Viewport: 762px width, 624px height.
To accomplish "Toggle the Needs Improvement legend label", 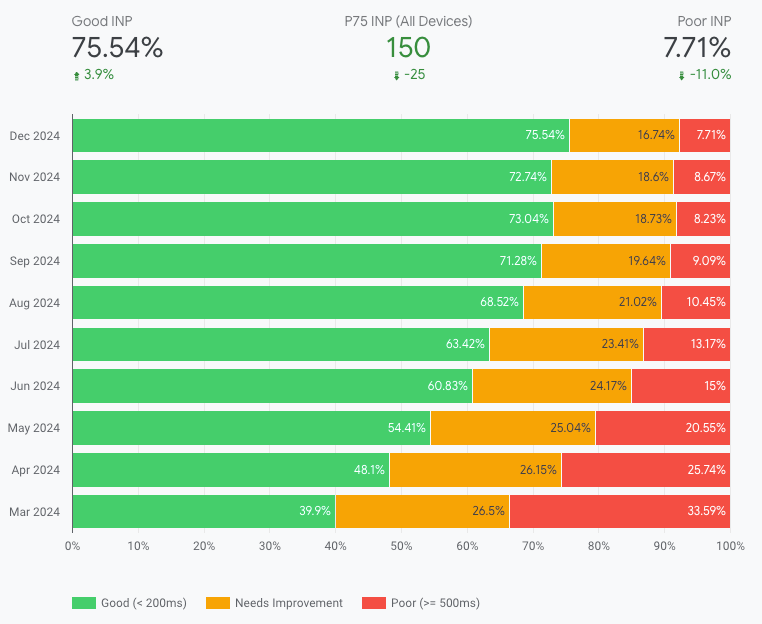I will tap(288, 603).
